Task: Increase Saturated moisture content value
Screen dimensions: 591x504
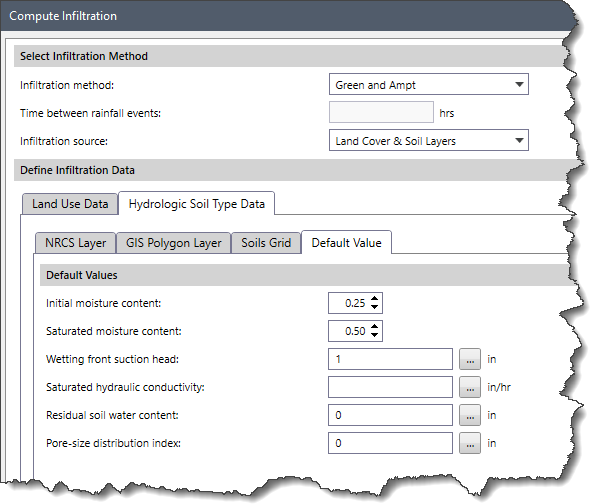Action: point(374,326)
